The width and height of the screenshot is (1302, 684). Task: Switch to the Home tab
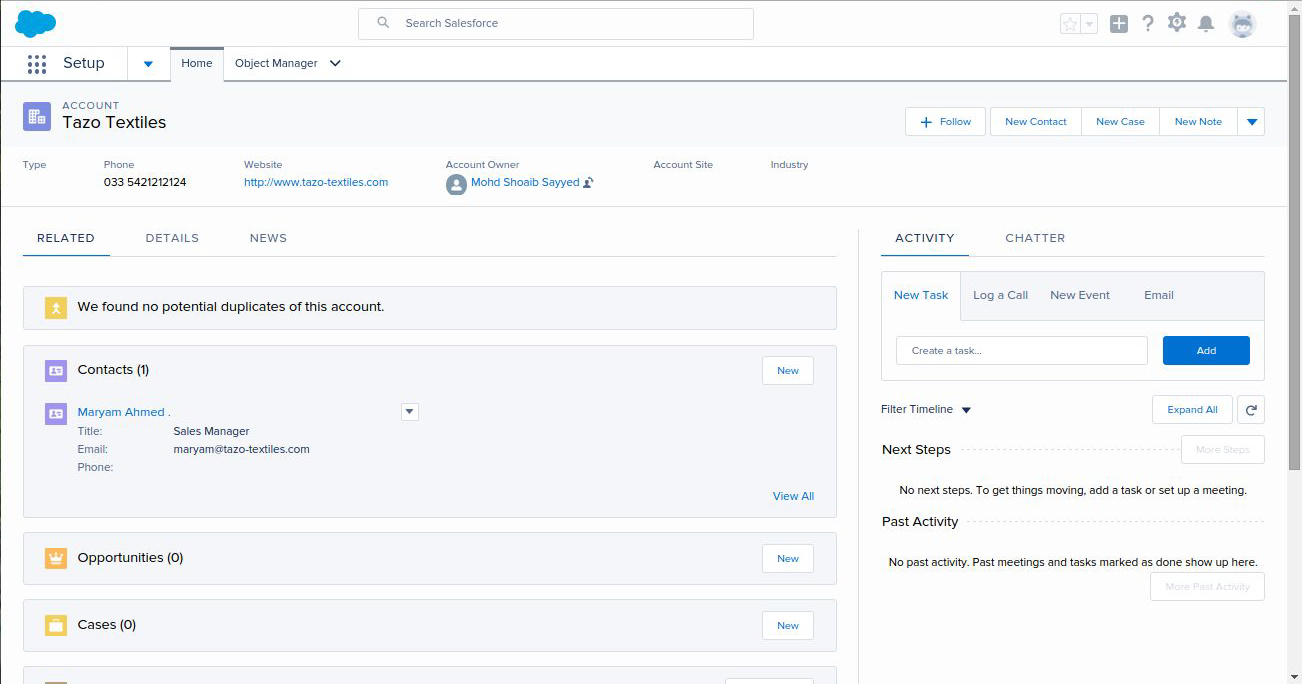tap(197, 63)
